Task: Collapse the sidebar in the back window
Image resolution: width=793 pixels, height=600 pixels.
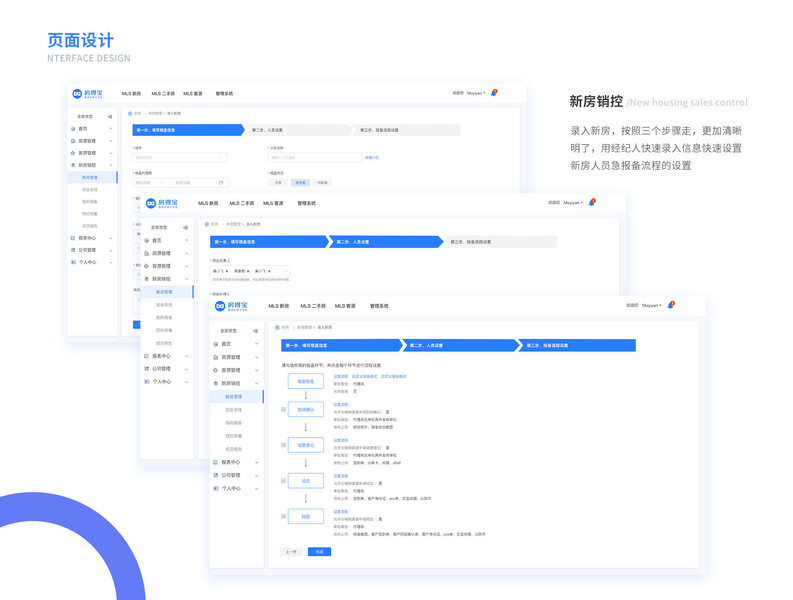Action: (110, 116)
